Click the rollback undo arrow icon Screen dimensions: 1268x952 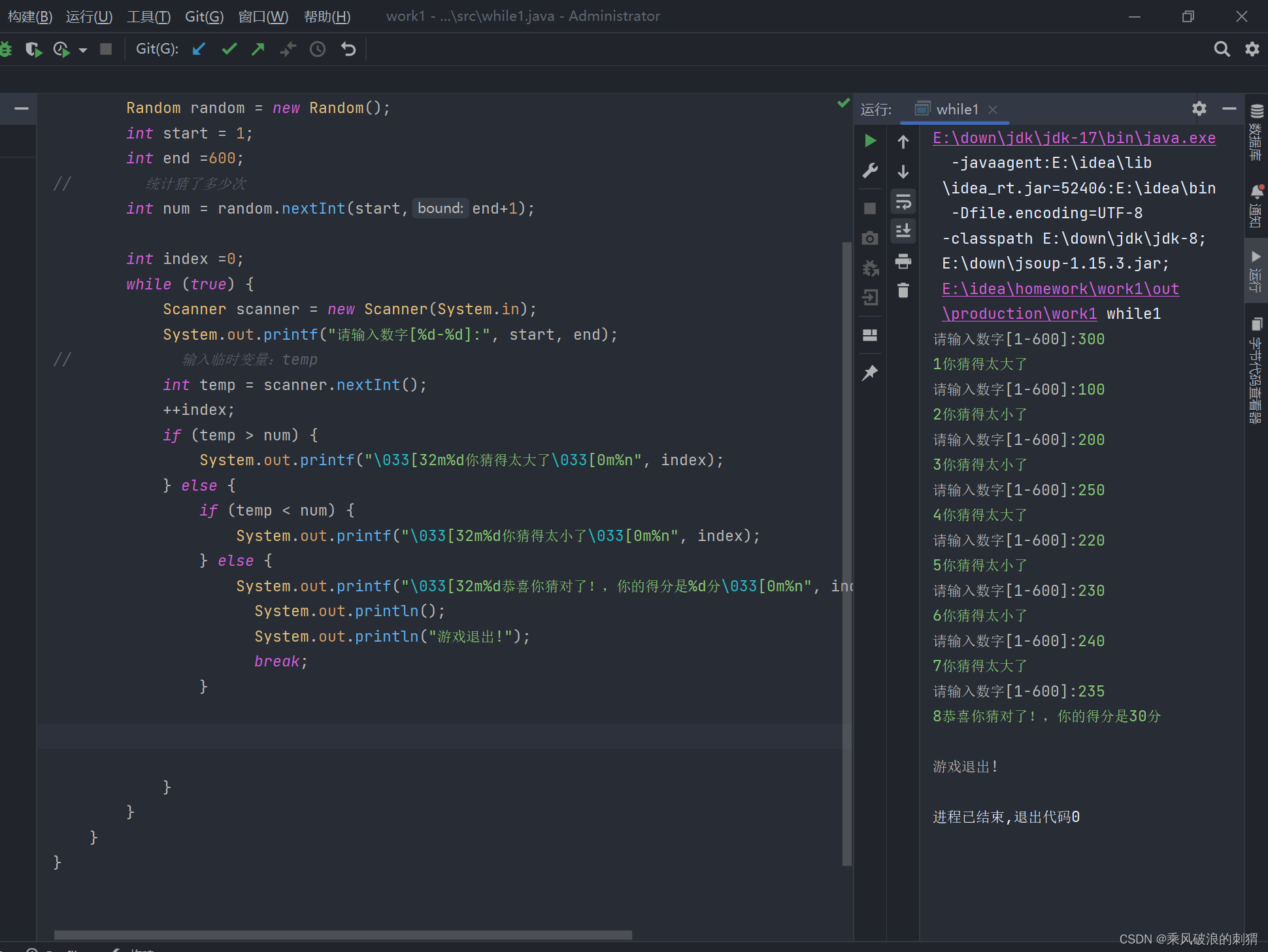(348, 49)
